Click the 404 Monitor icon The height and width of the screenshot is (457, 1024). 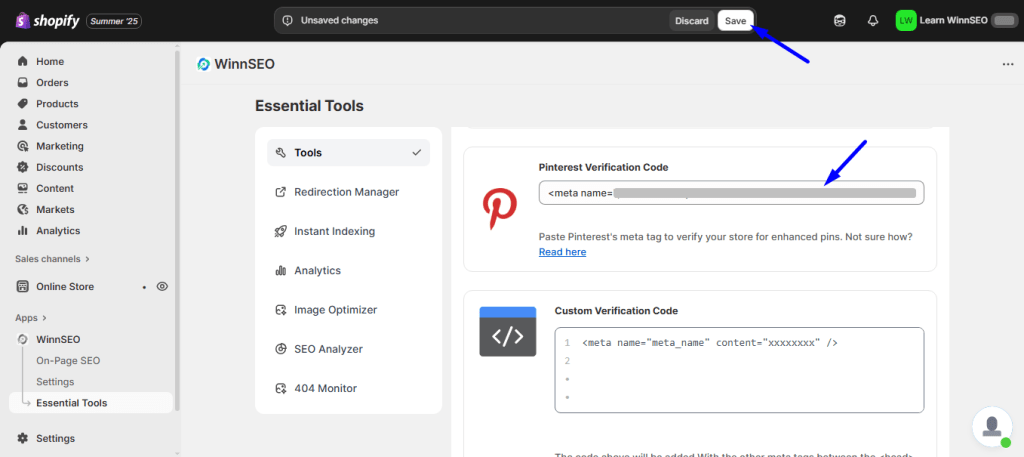pos(281,388)
